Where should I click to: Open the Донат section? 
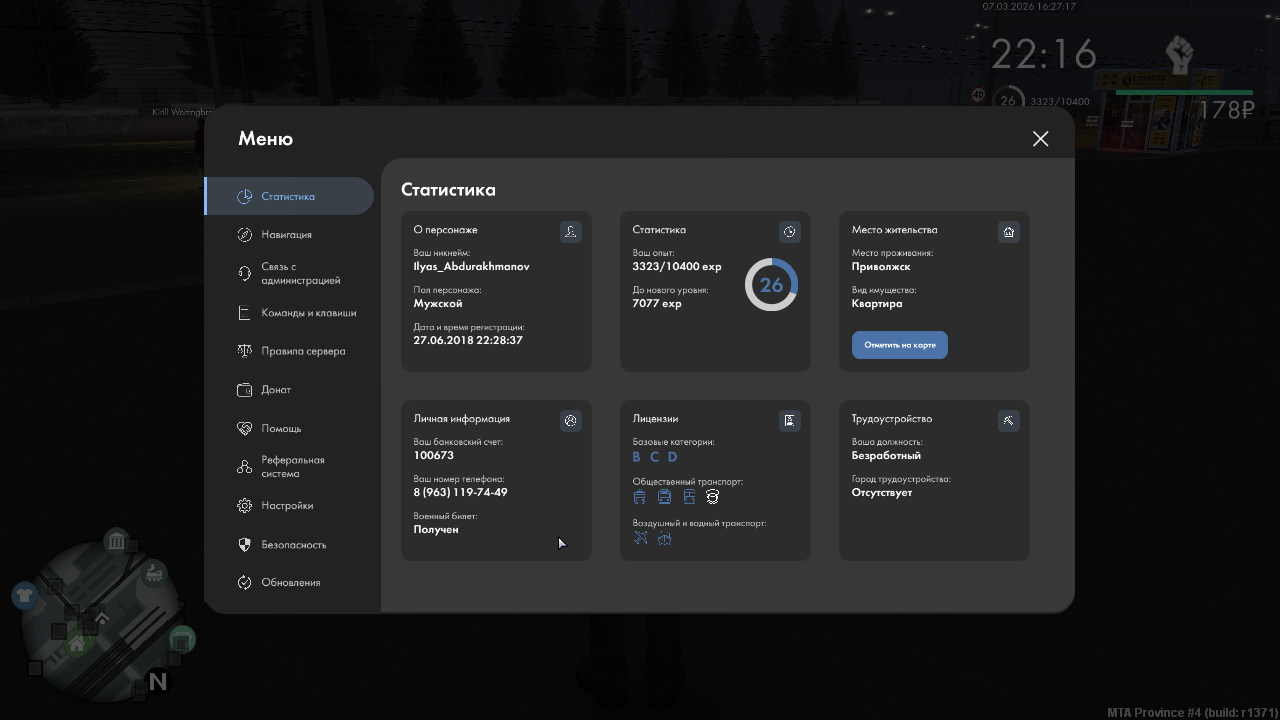coord(276,390)
